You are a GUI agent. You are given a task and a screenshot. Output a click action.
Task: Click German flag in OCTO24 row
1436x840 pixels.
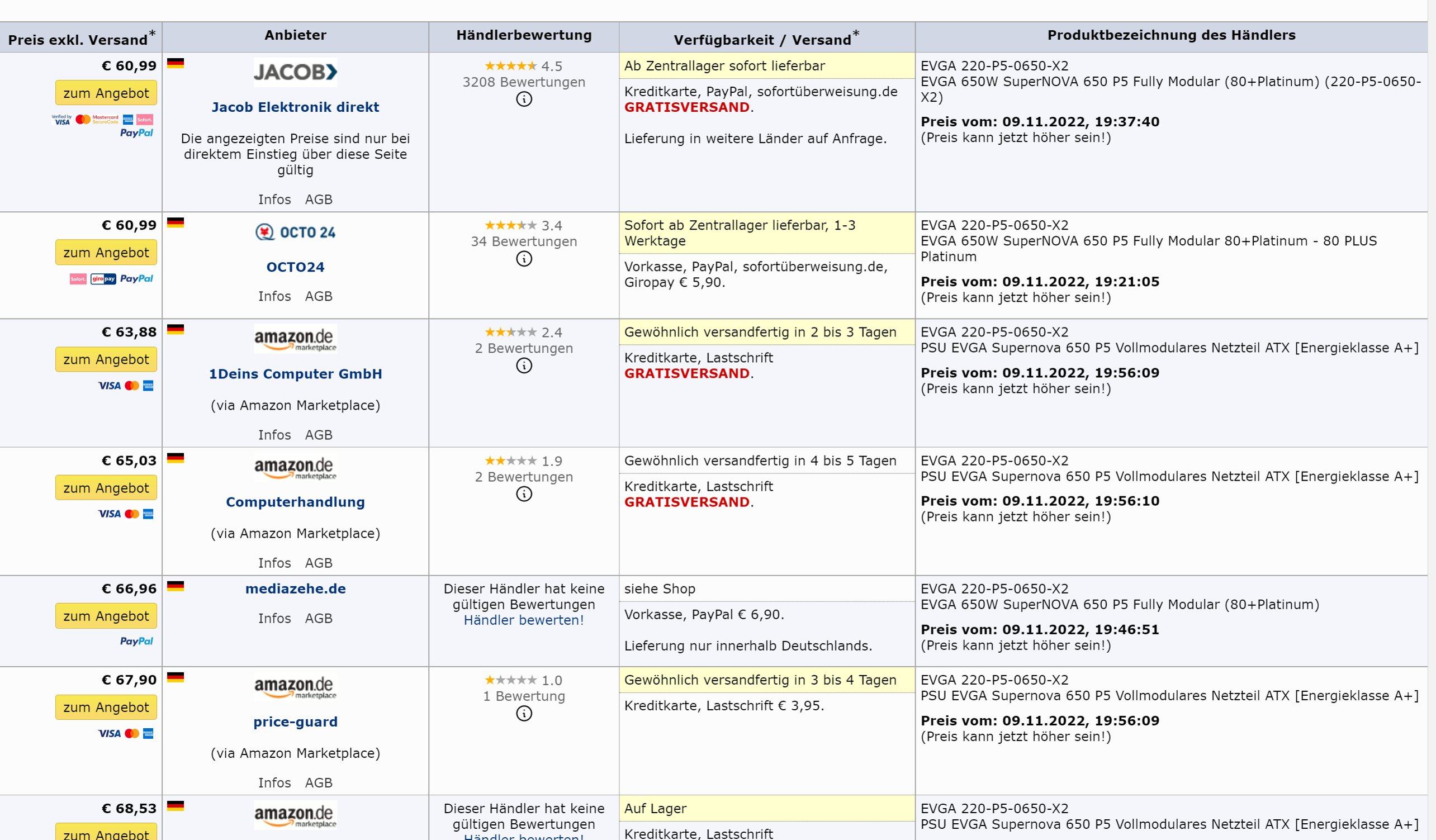(x=176, y=223)
